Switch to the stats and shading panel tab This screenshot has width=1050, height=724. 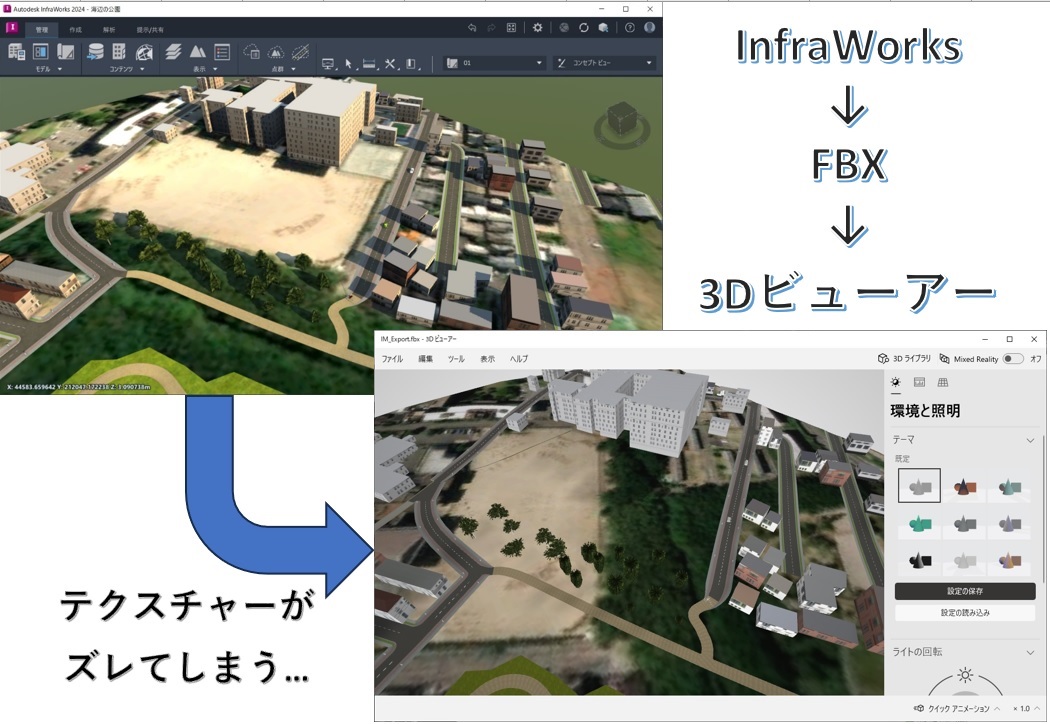pyautogui.click(x=919, y=382)
